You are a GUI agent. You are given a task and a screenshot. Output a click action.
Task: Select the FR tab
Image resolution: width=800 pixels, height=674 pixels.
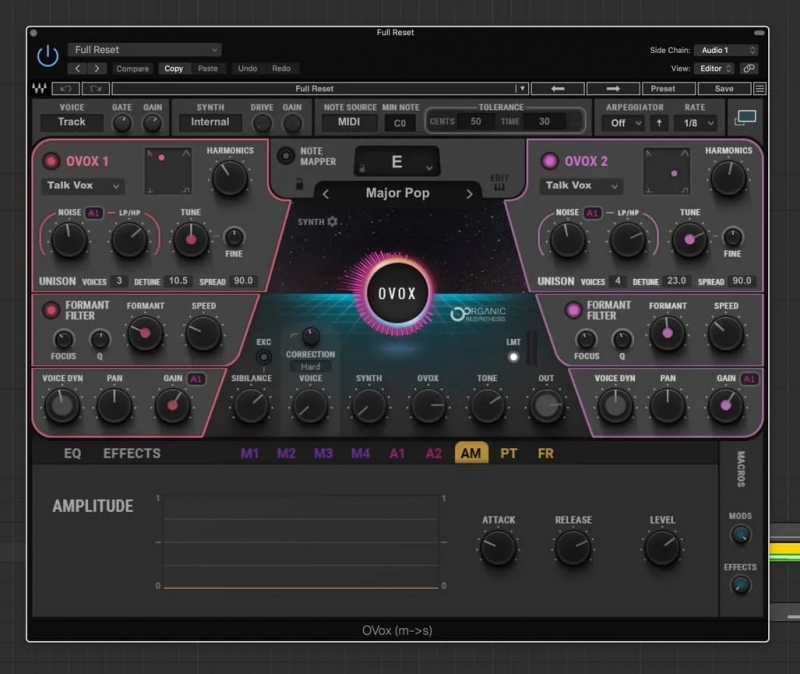[x=545, y=454]
